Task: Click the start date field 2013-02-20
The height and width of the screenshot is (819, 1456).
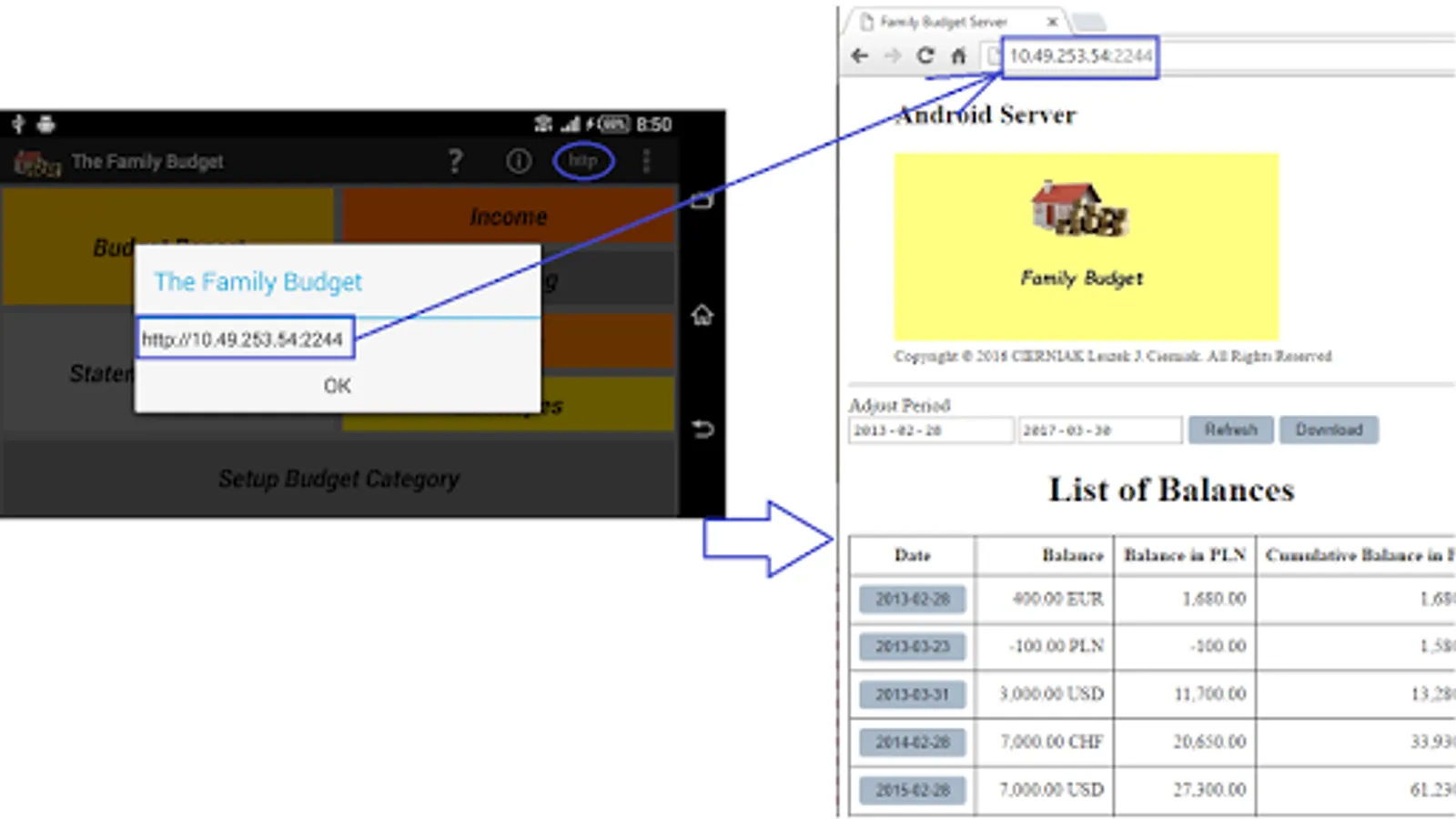Action: (931, 430)
